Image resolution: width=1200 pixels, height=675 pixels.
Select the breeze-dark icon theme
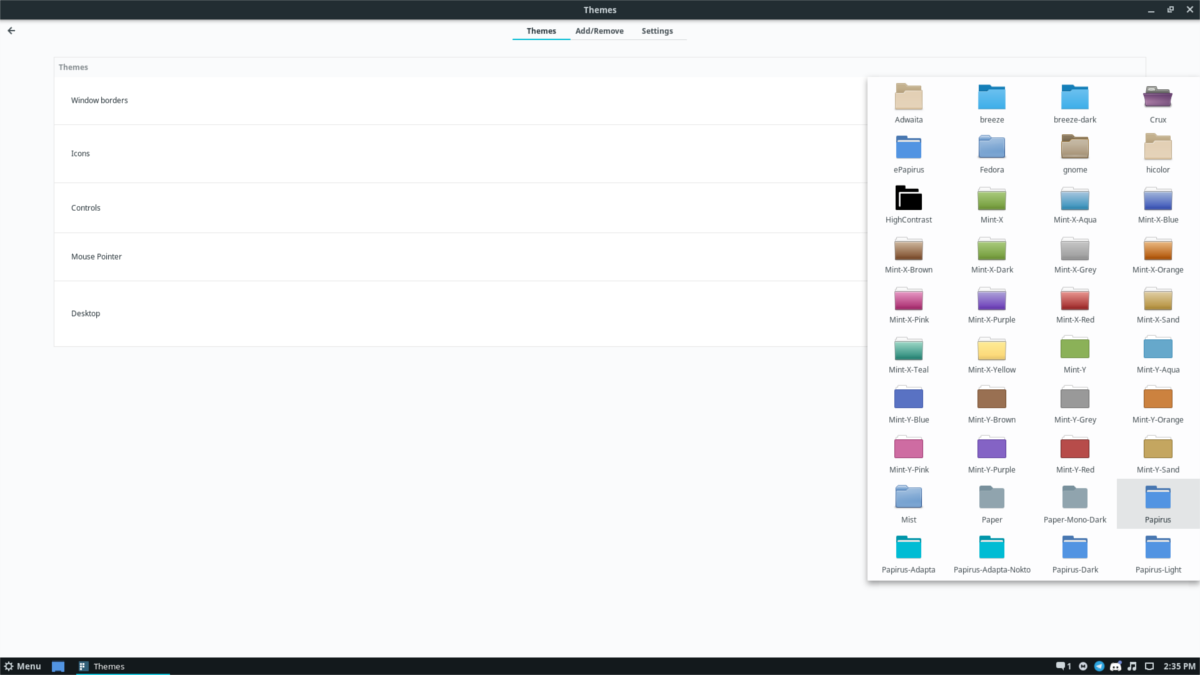(1074, 100)
